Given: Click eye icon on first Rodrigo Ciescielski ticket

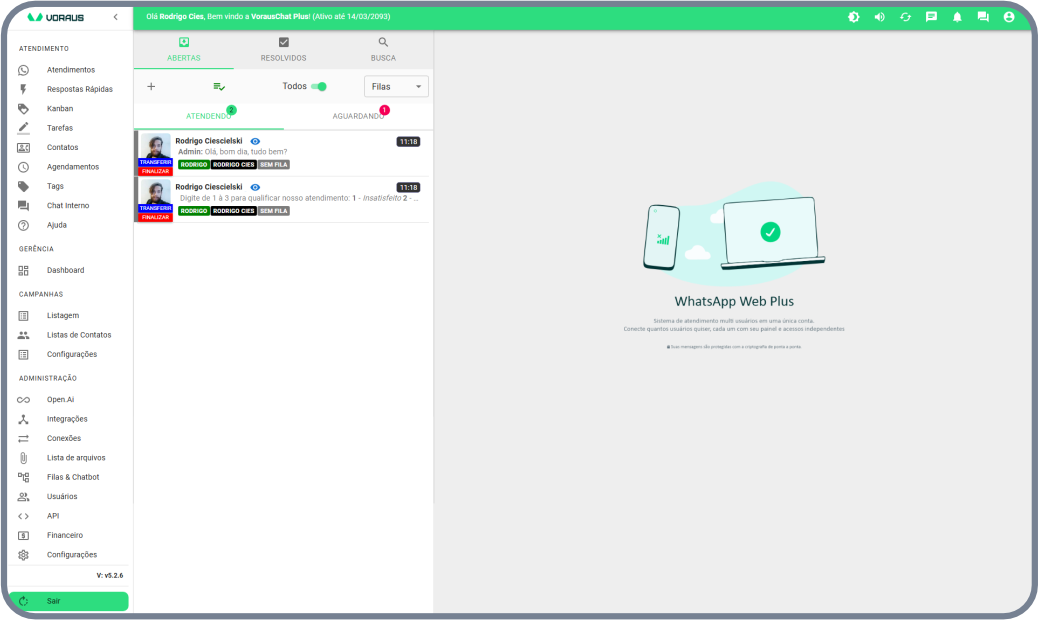Looking at the screenshot, I should pyautogui.click(x=255, y=142).
